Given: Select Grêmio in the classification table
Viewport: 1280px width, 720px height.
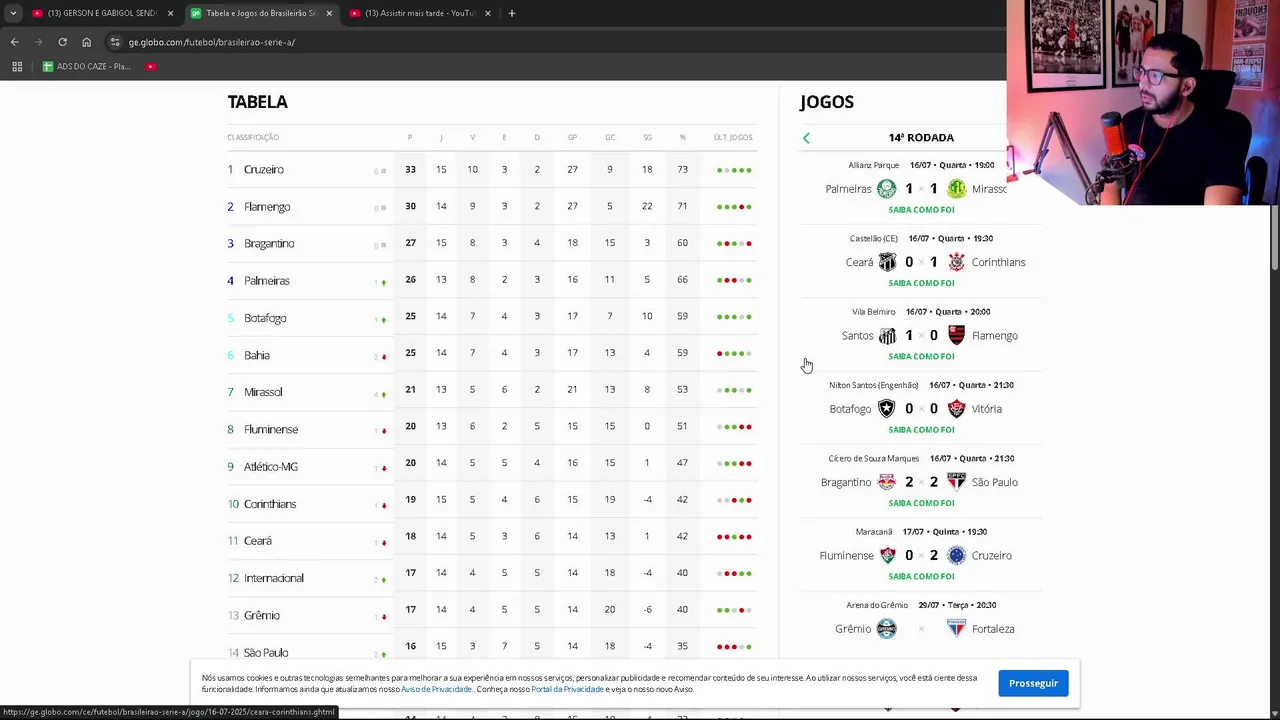Looking at the screenshot, I should coord(262,615).
